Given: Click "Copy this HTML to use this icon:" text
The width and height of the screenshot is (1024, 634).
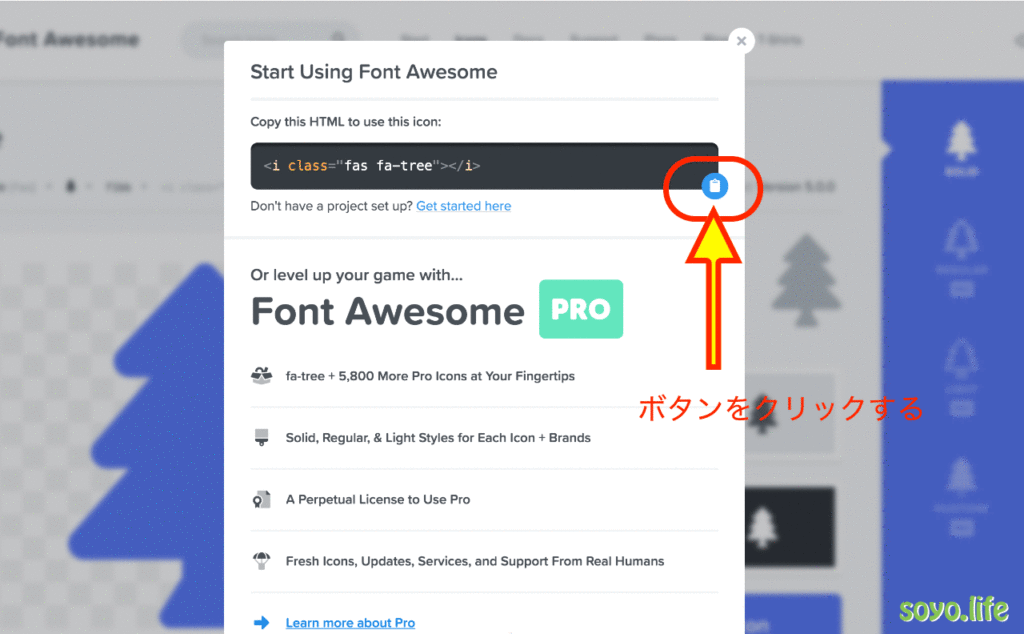Looking at the screenshot, I should point(345,122).
